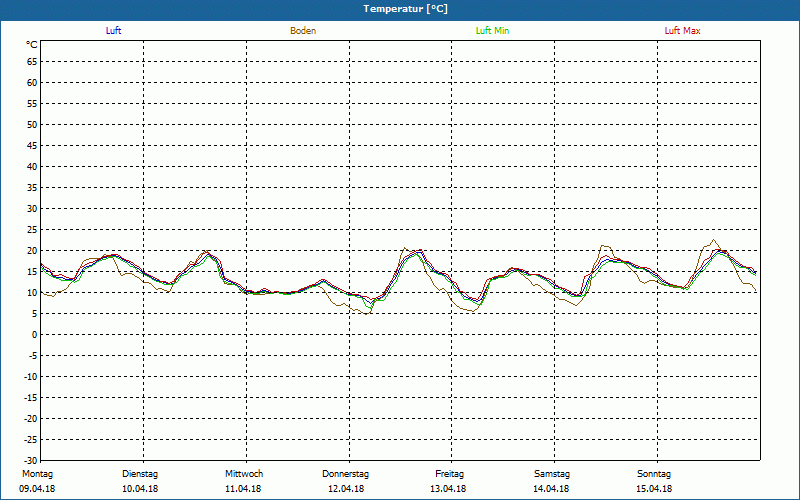Click the Mittwoch day label
The width and height of the screenshot is (800, 500).
[x=244, y=474]
